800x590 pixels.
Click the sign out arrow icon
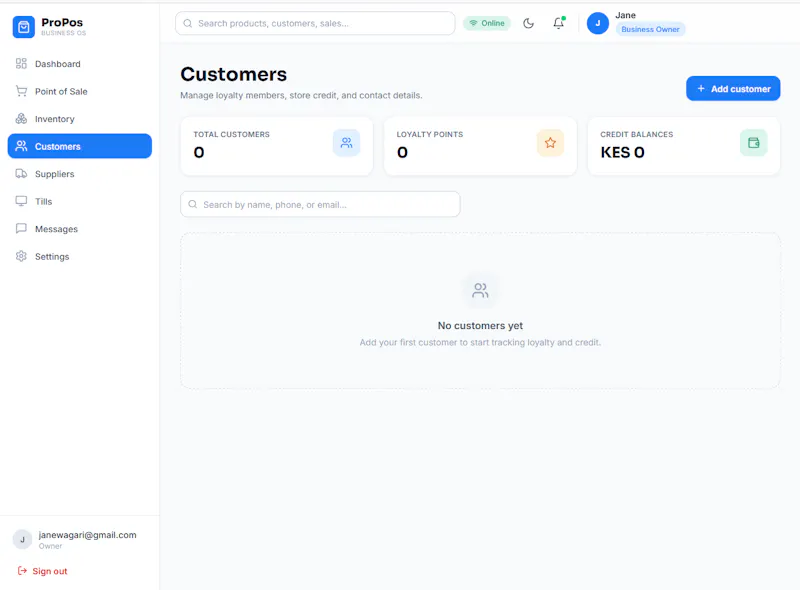[x=22, y=571]
